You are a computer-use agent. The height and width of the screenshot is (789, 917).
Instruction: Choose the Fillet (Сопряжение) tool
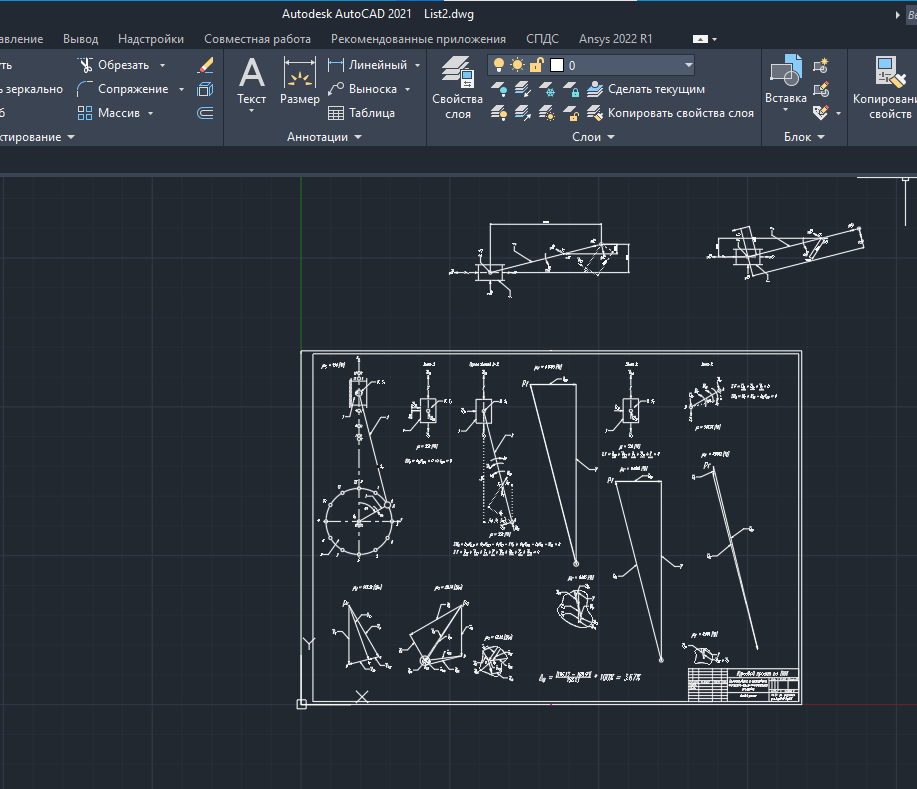coord(87,89)
